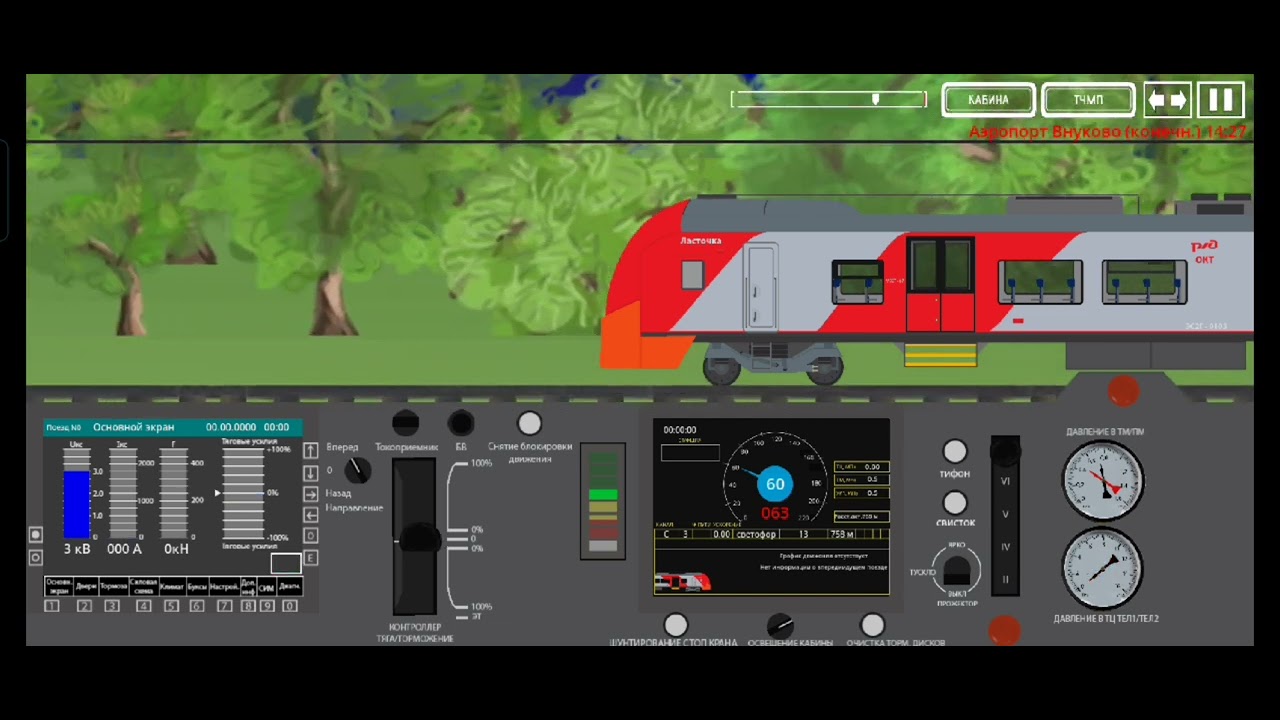This screenshot has height=720, width=1280.
Task: Click the up arrow display key
Action: click(311, 451)
